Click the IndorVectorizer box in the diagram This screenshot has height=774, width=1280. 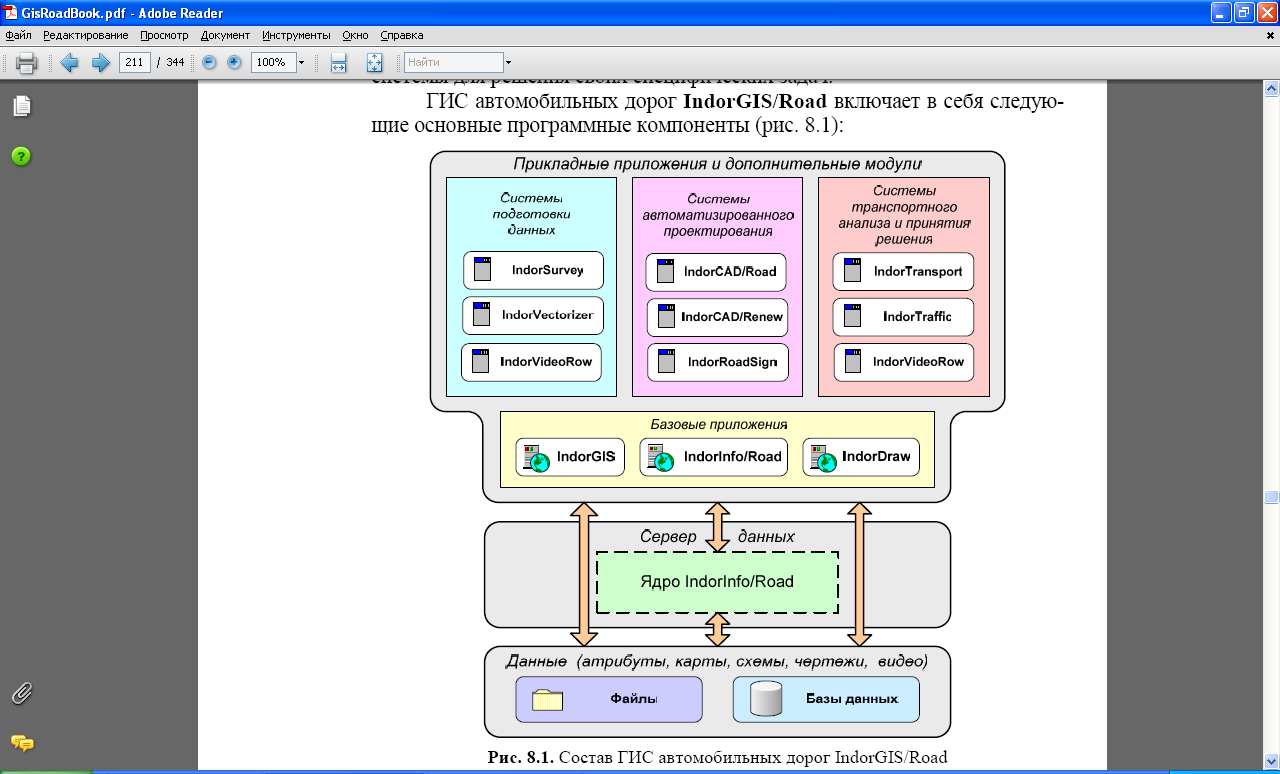533,315
